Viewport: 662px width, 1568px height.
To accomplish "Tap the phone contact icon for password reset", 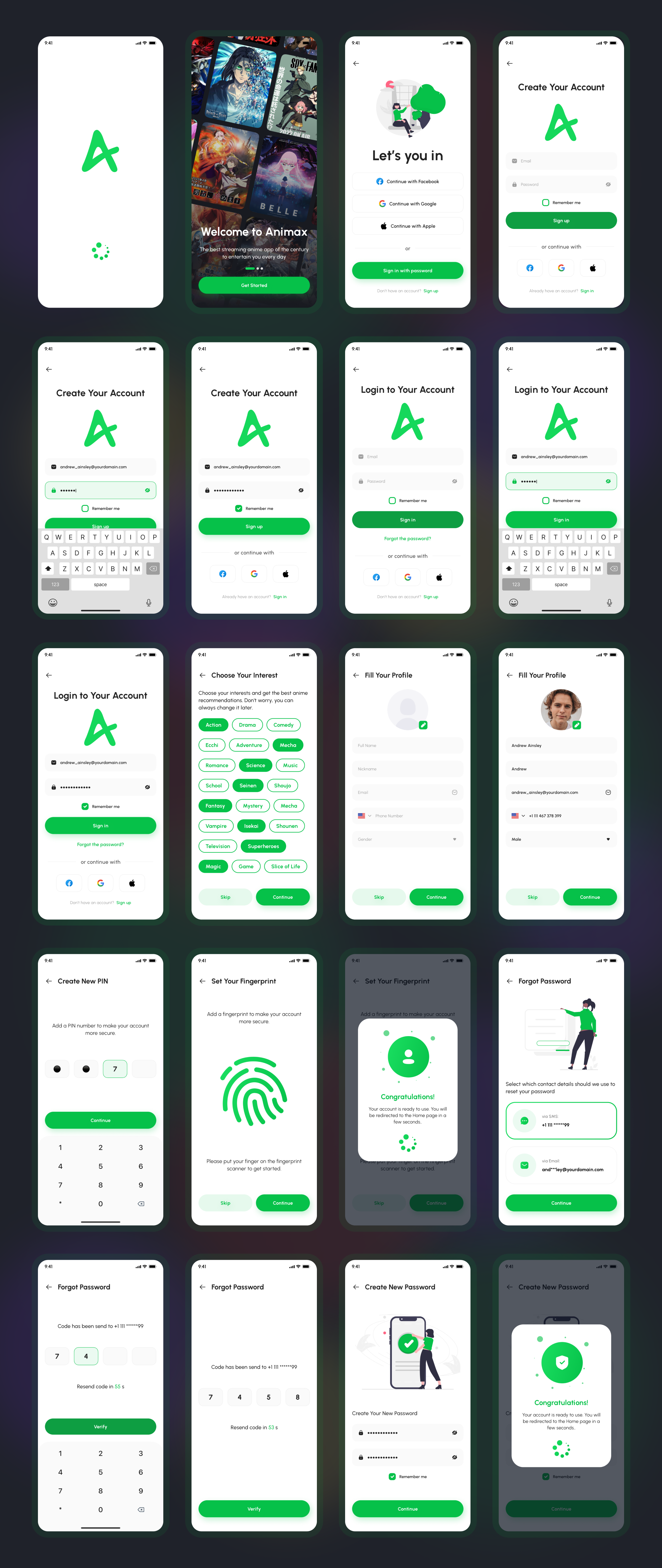I will pos(524,1120).
